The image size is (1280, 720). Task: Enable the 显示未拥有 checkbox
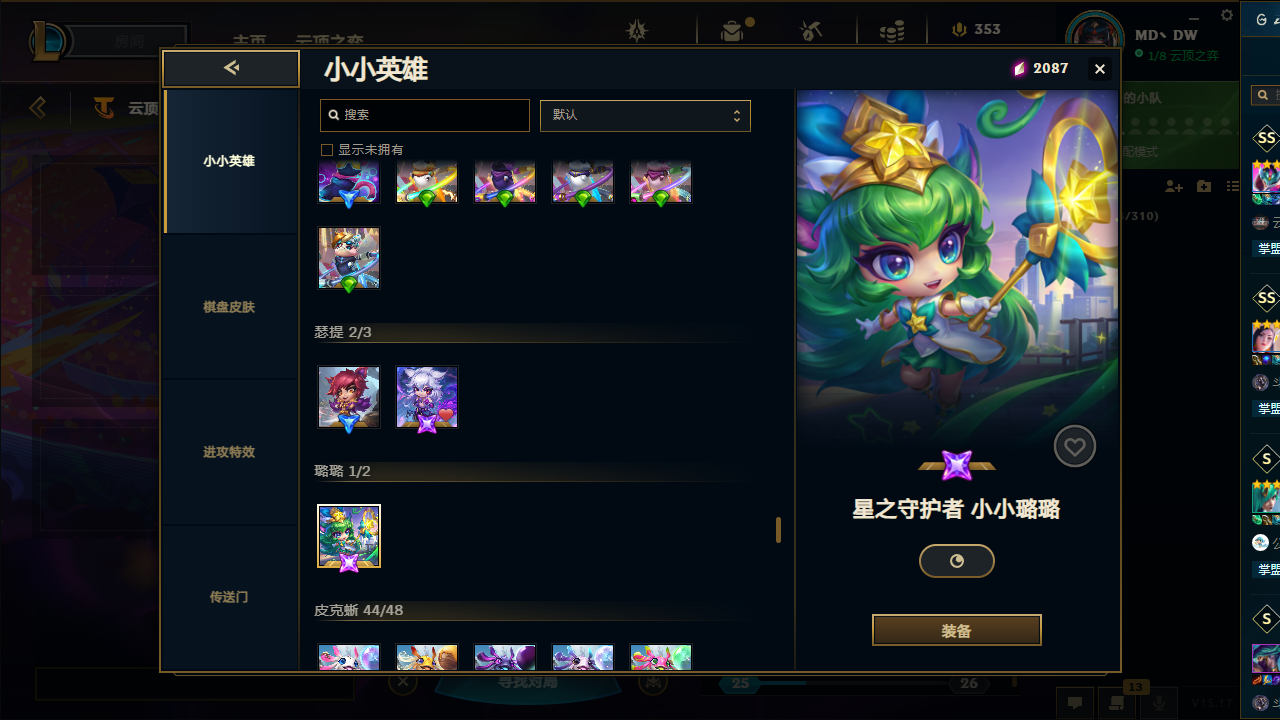click(326, 150)
